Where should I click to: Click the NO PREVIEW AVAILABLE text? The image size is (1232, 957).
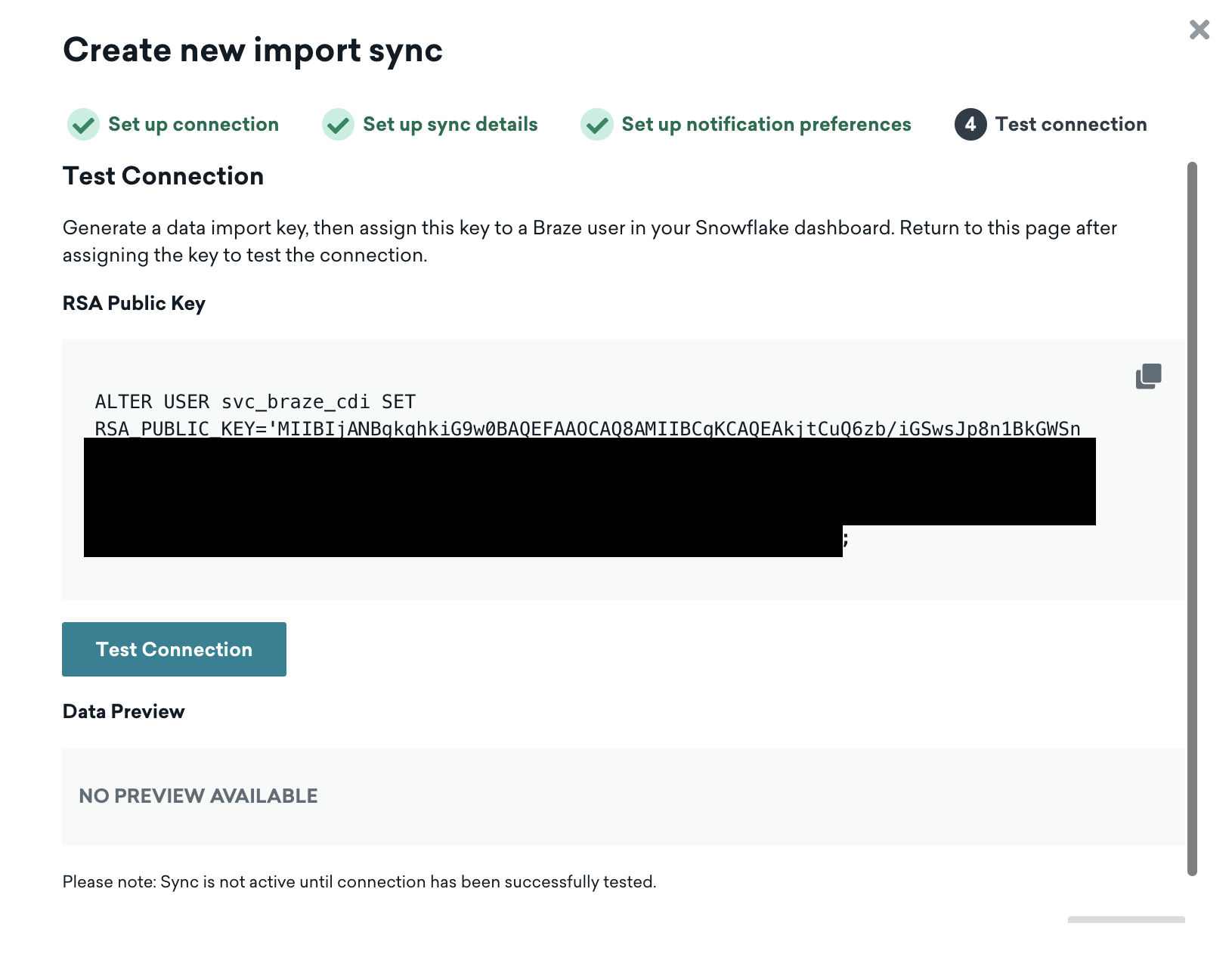198,796
